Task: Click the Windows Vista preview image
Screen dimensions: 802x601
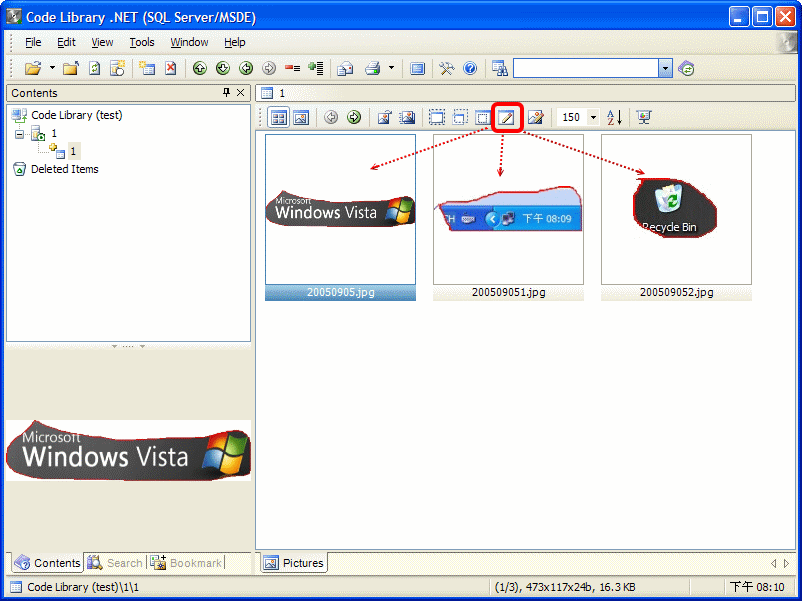Action: click(128, 451)
